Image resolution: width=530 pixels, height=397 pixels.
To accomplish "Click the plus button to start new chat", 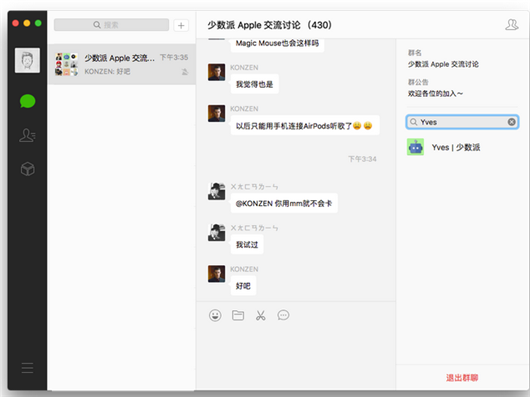I will [181, 25].
